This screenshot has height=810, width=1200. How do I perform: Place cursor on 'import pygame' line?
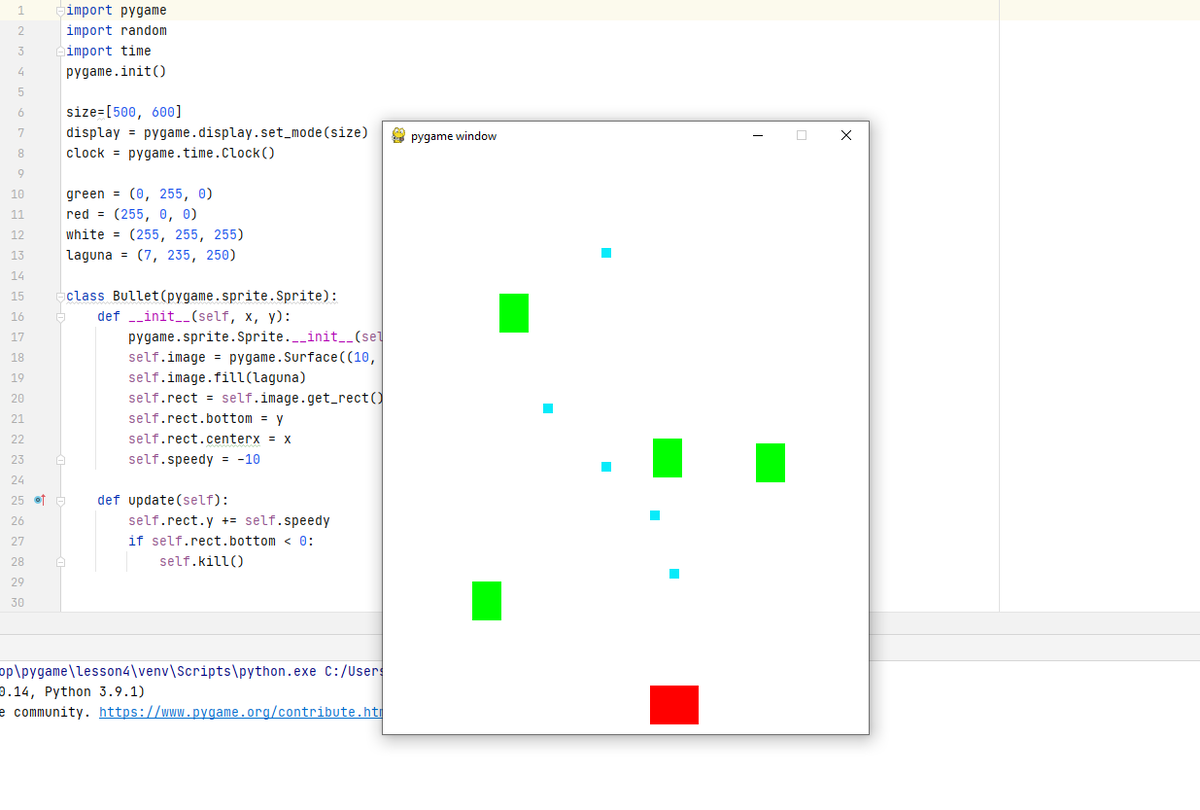click(x=116, y=10)
